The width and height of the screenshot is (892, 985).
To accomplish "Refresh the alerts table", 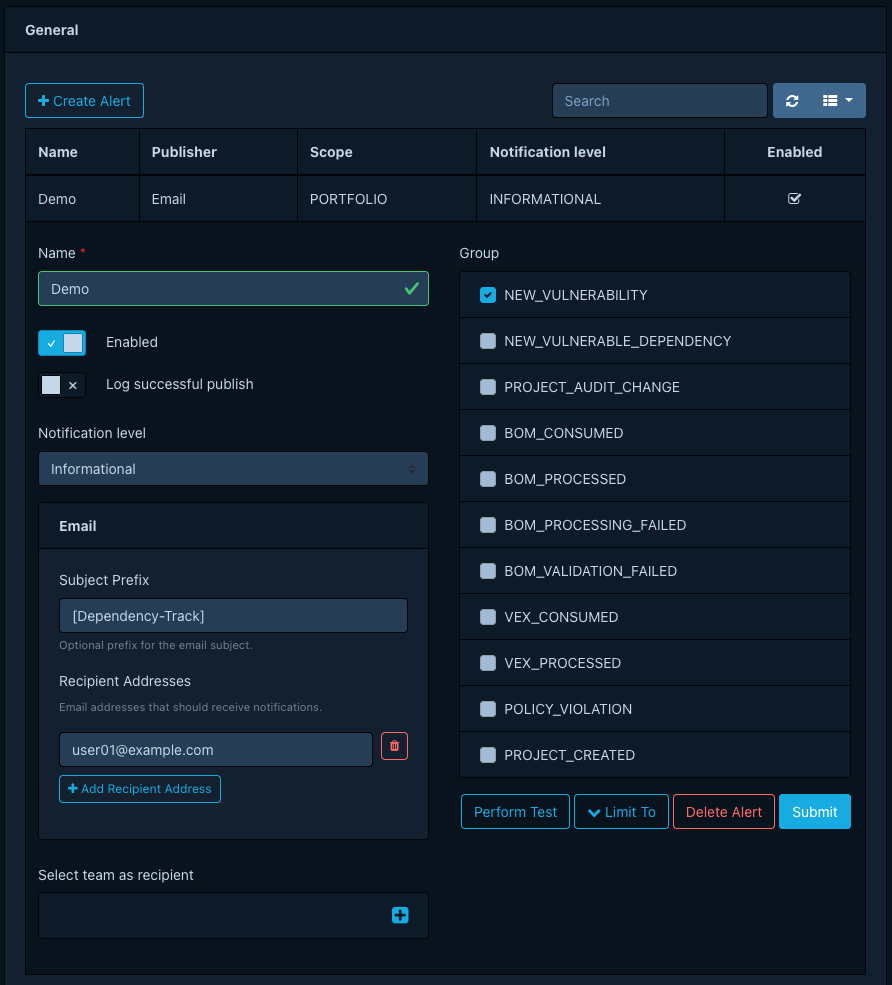I will (x=792, y=100).
